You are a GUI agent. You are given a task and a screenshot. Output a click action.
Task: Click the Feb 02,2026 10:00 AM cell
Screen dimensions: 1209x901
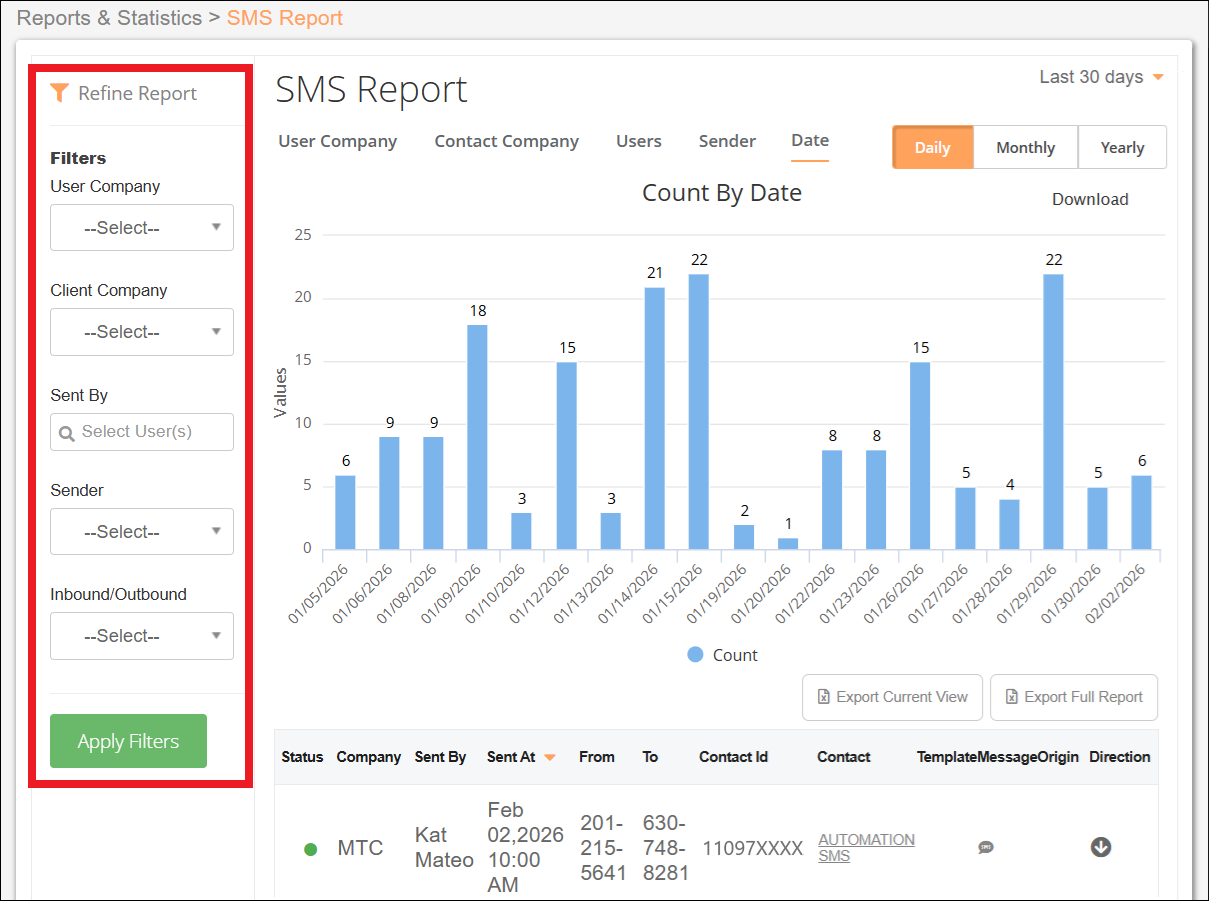[x=526, y=847]
